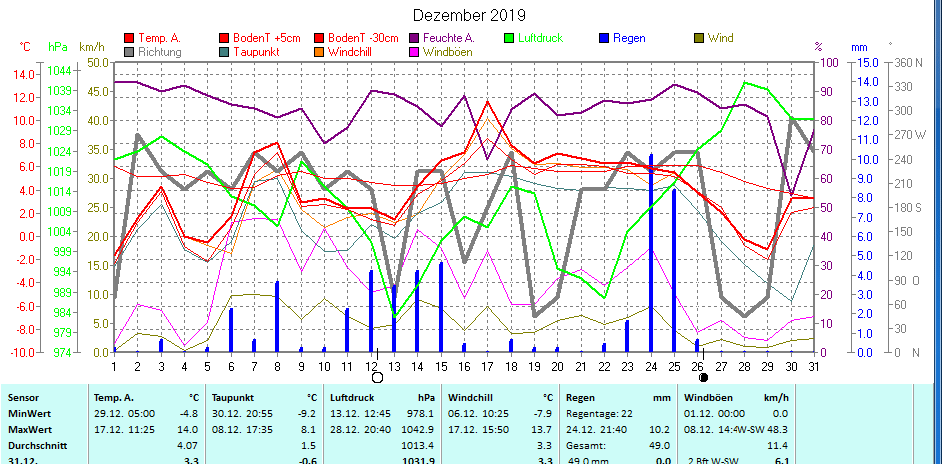The height and width of the screenshot is (464, 942).
Task: Click the teal Taupunkt legend swatch
Action: (x=224, y=52)
